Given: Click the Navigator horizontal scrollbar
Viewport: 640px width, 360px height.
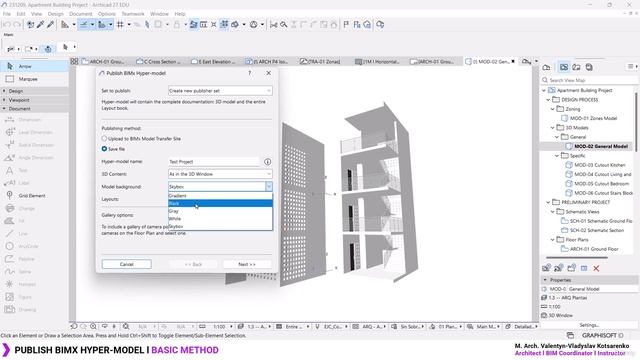Looking at the screenshot, I should (x=577, y=258).
